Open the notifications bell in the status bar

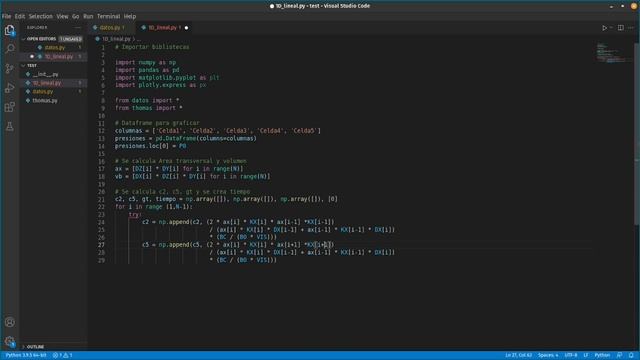tap(631, 355)
